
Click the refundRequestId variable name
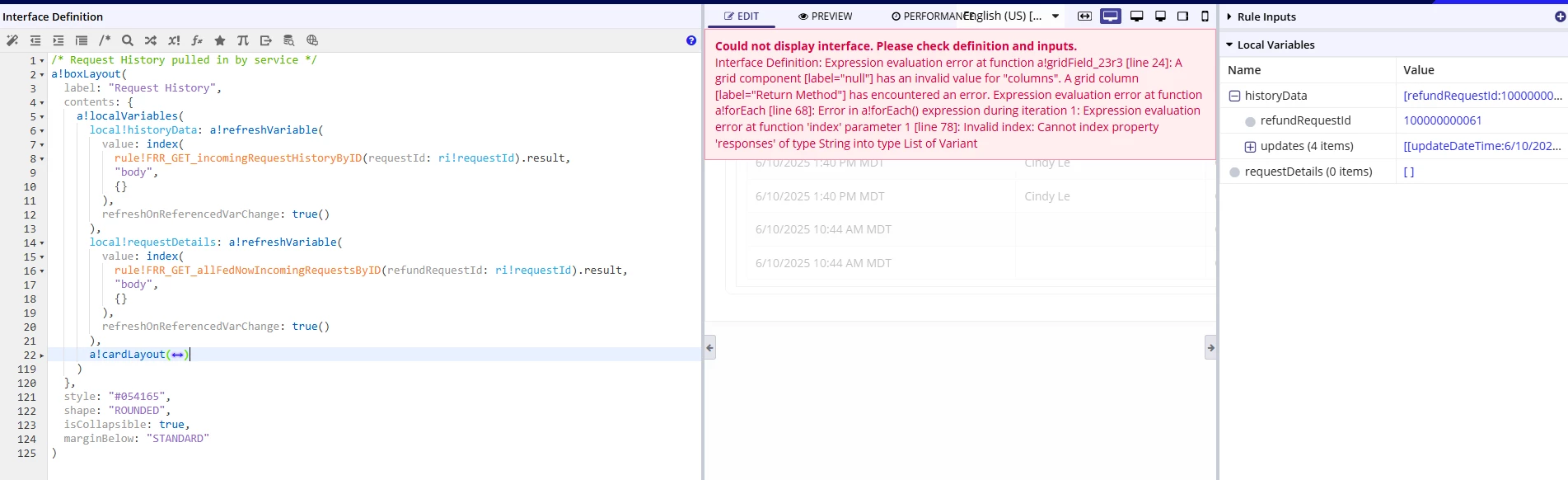[1305, 120]
